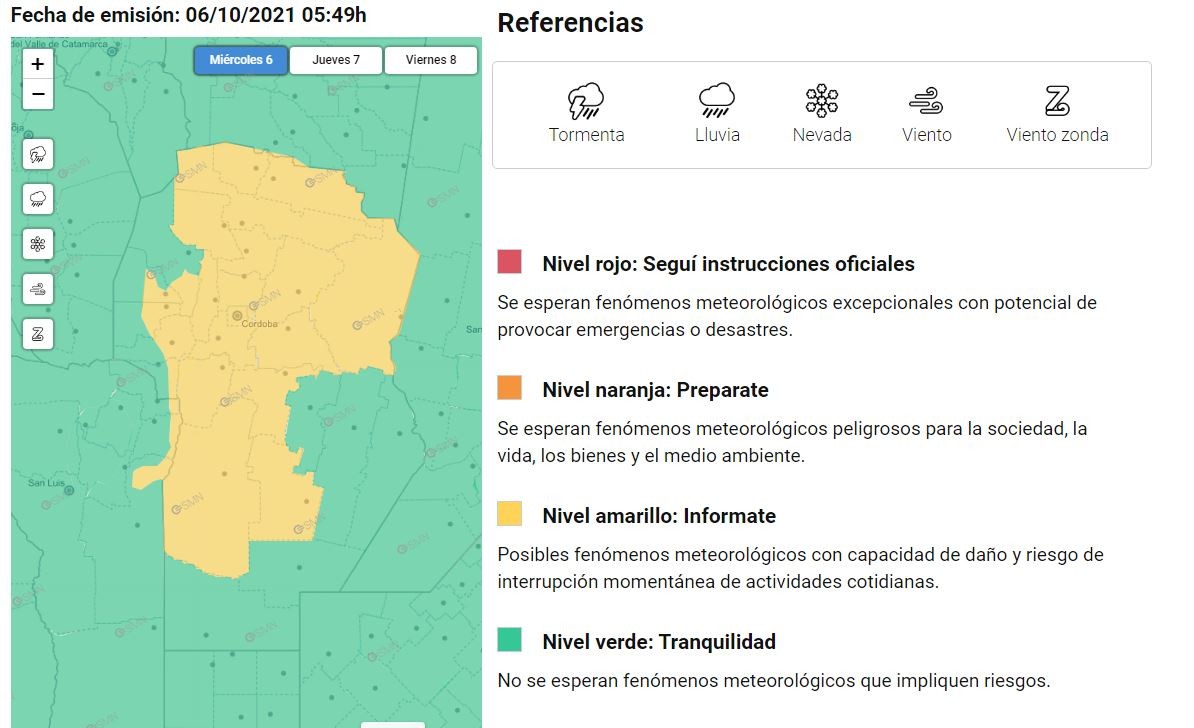Toggle the storm filter on the map sidebar
The image size is (1194, 728).
[x=37, y=153]
